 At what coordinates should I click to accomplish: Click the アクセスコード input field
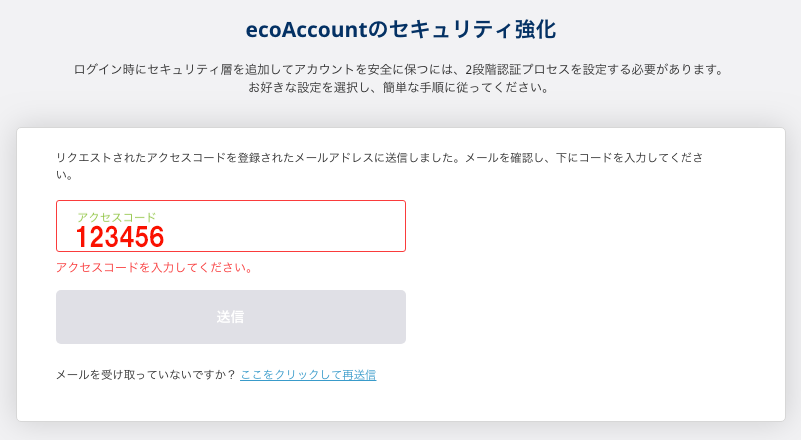coord(230,226)
